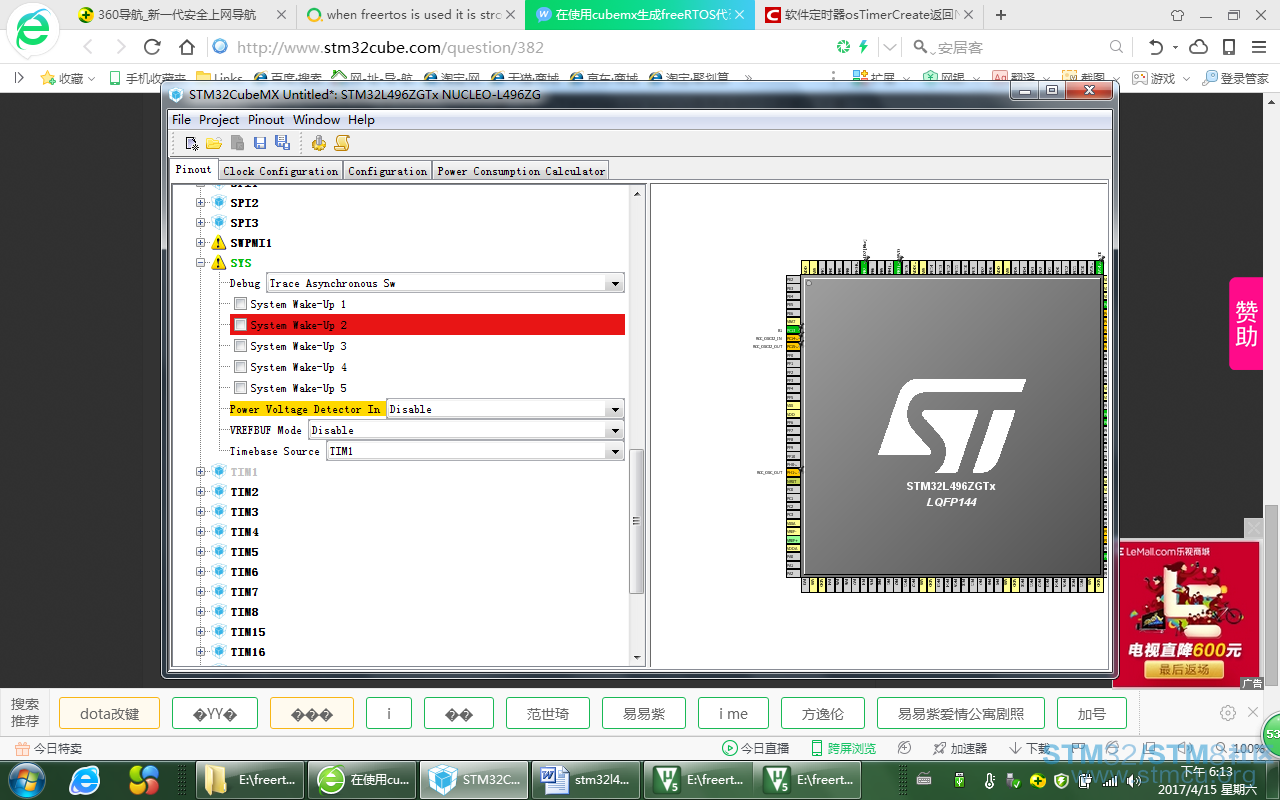Open Internet Explorer from the taskbar
Image resolution: width=1280 pixels, height=800 pixels.
(86, 779)
